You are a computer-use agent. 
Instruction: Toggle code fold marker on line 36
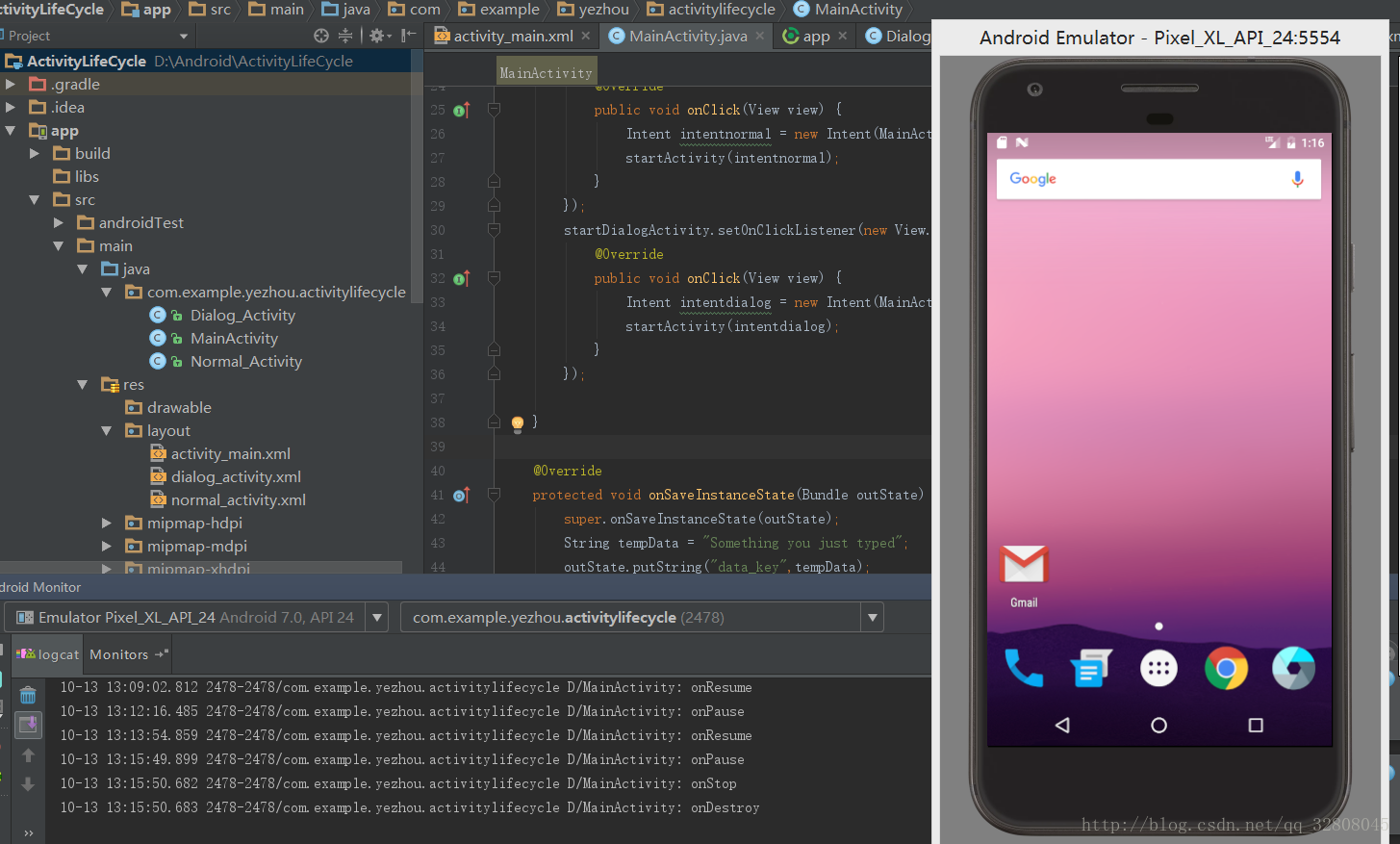pos(494,374)
